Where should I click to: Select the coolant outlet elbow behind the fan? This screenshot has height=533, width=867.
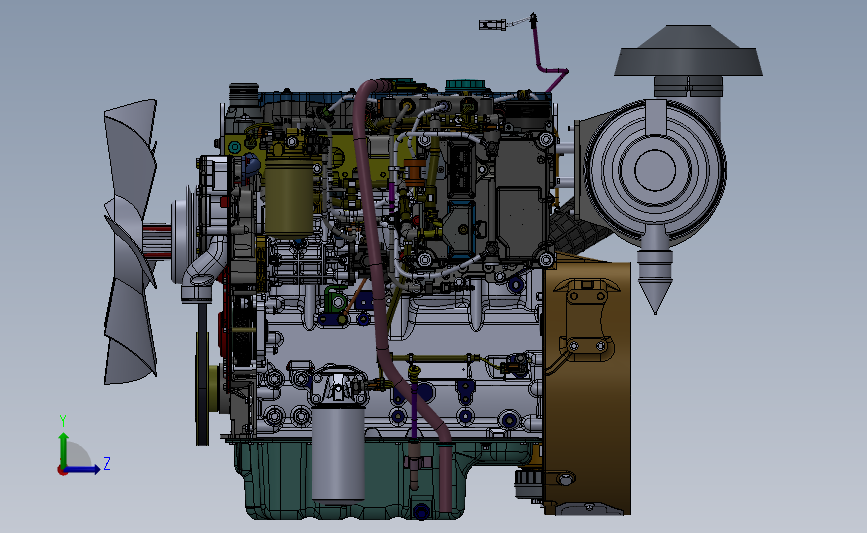pos(203,271)
